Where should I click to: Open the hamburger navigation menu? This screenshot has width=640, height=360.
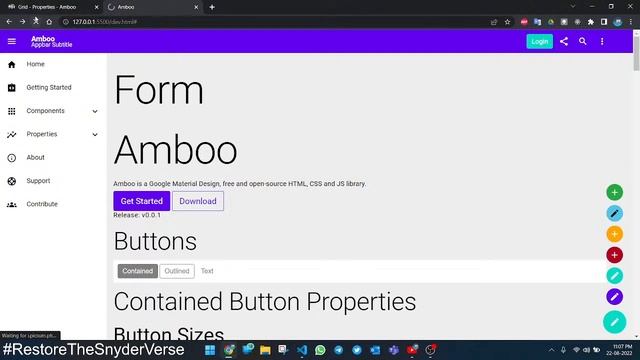pos(11,41)
